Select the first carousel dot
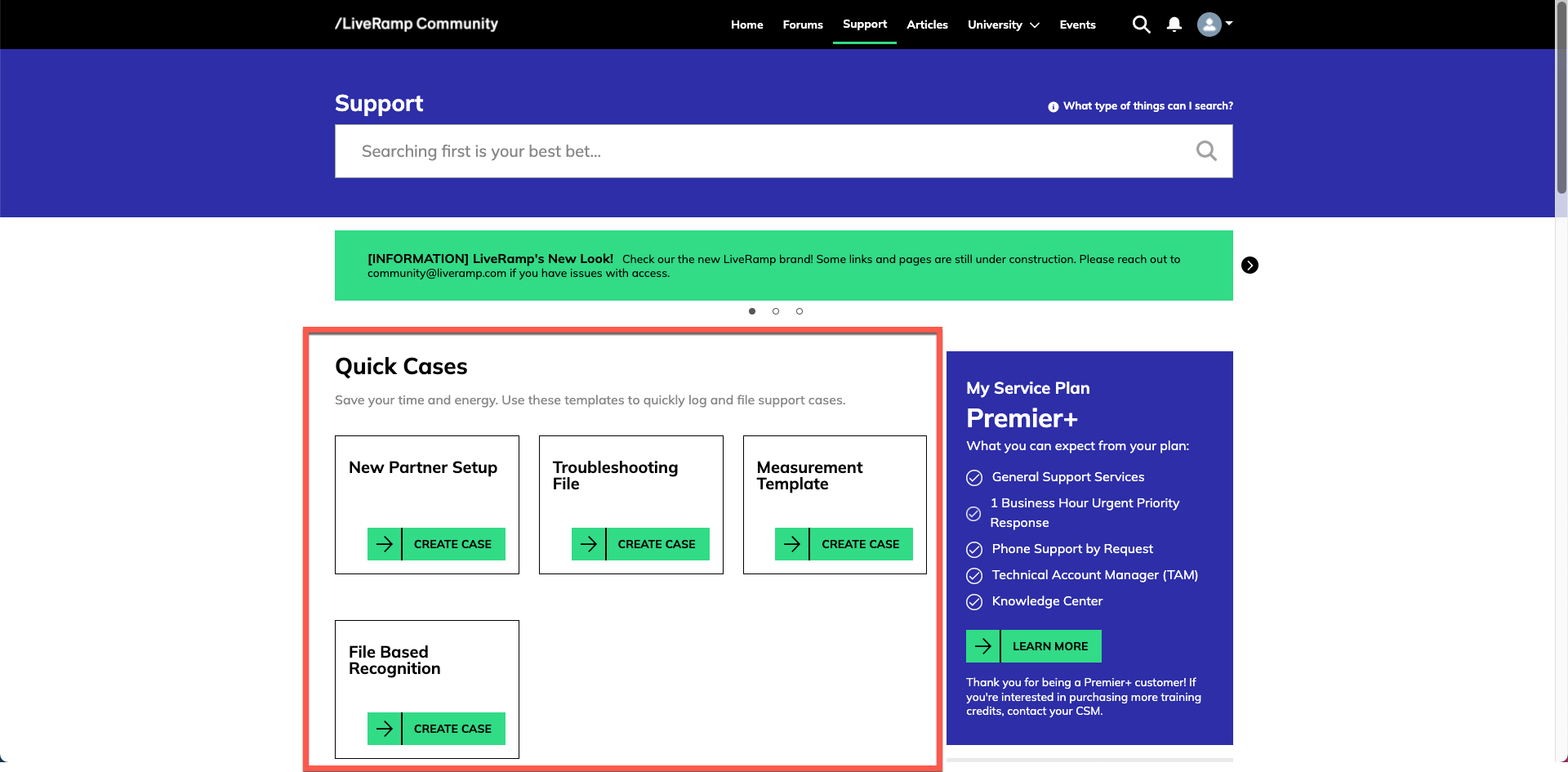The image size is (1568, 772). pyautogui.click(x=752, y=311)
